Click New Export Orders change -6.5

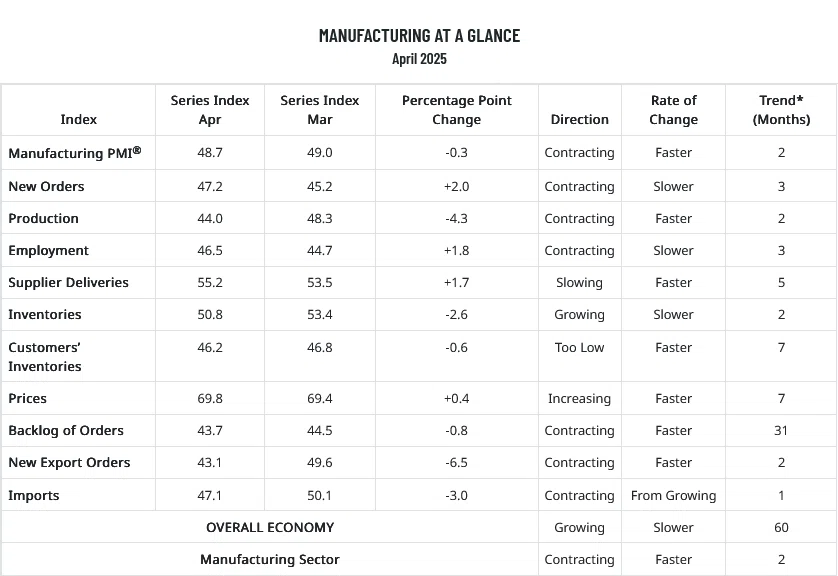(456, 463)
